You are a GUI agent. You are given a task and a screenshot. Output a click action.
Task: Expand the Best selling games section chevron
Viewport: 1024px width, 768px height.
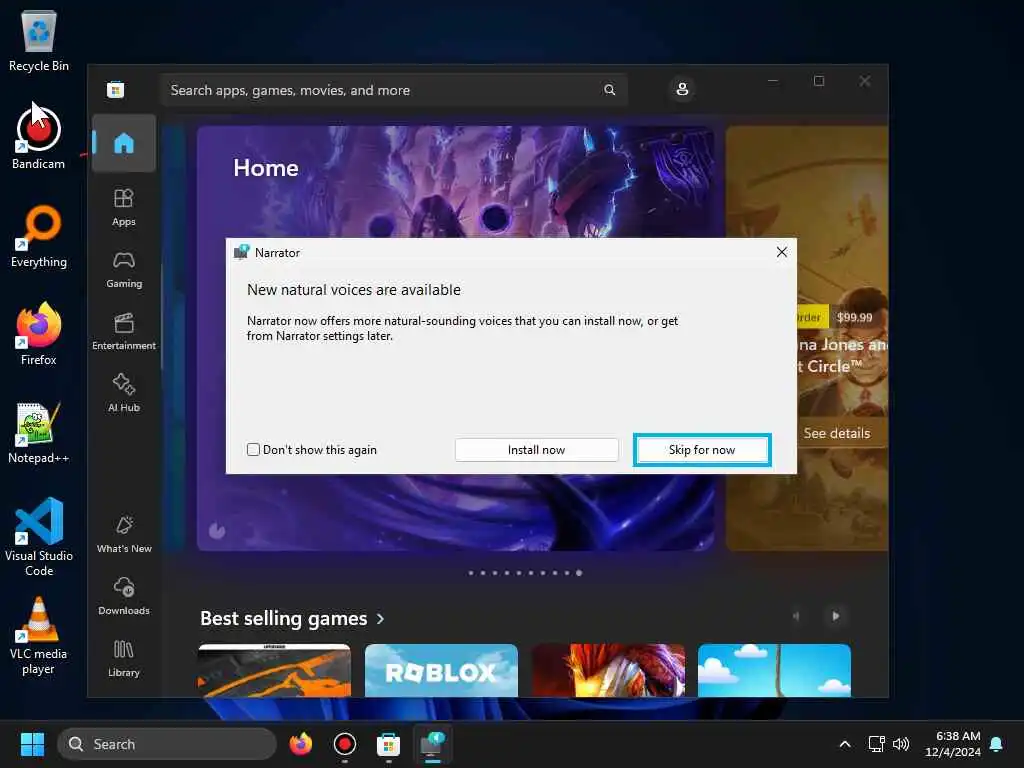coord(381,618)
